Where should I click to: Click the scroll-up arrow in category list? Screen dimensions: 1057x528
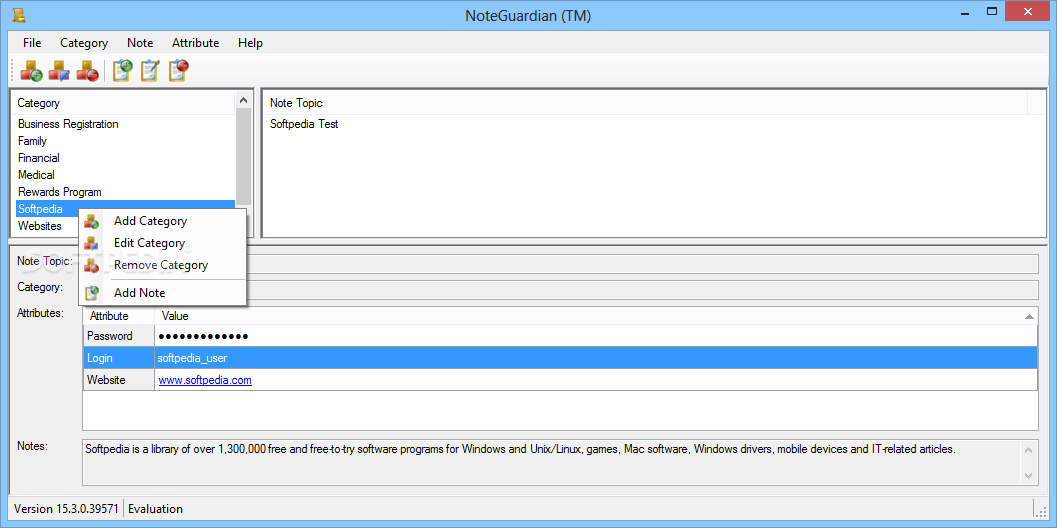click(x=244, y=101)
